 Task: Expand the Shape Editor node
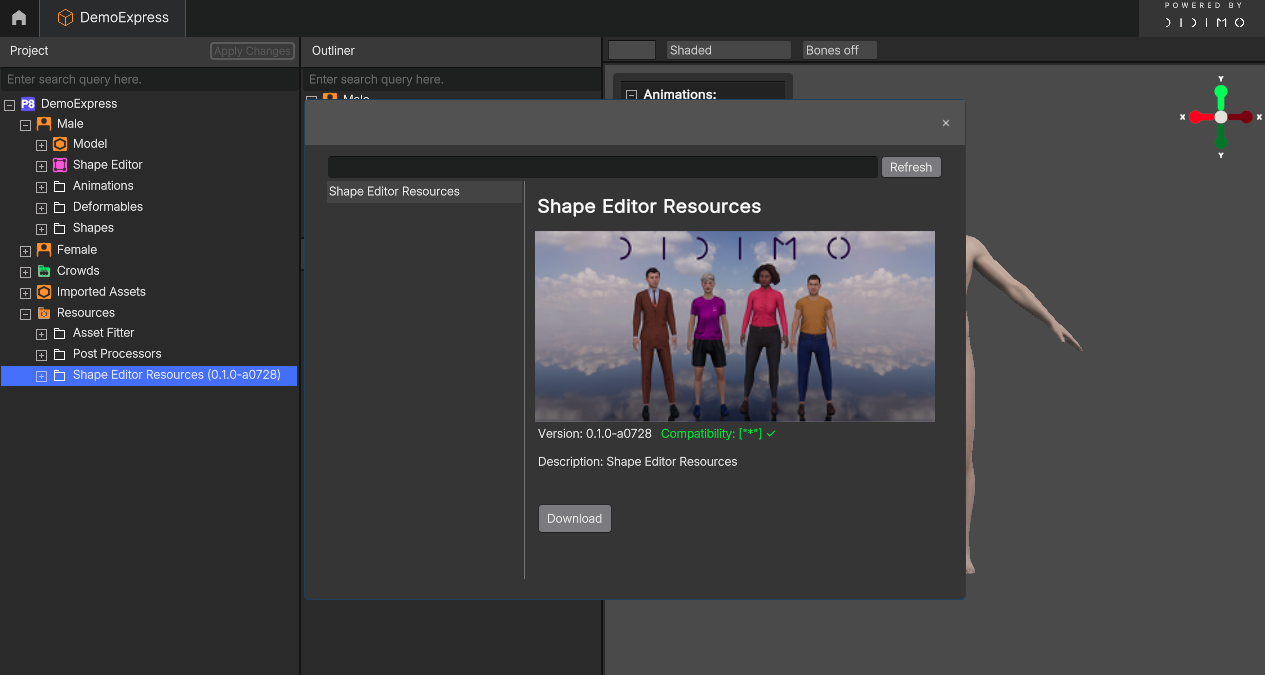click(x=41, y=166)
